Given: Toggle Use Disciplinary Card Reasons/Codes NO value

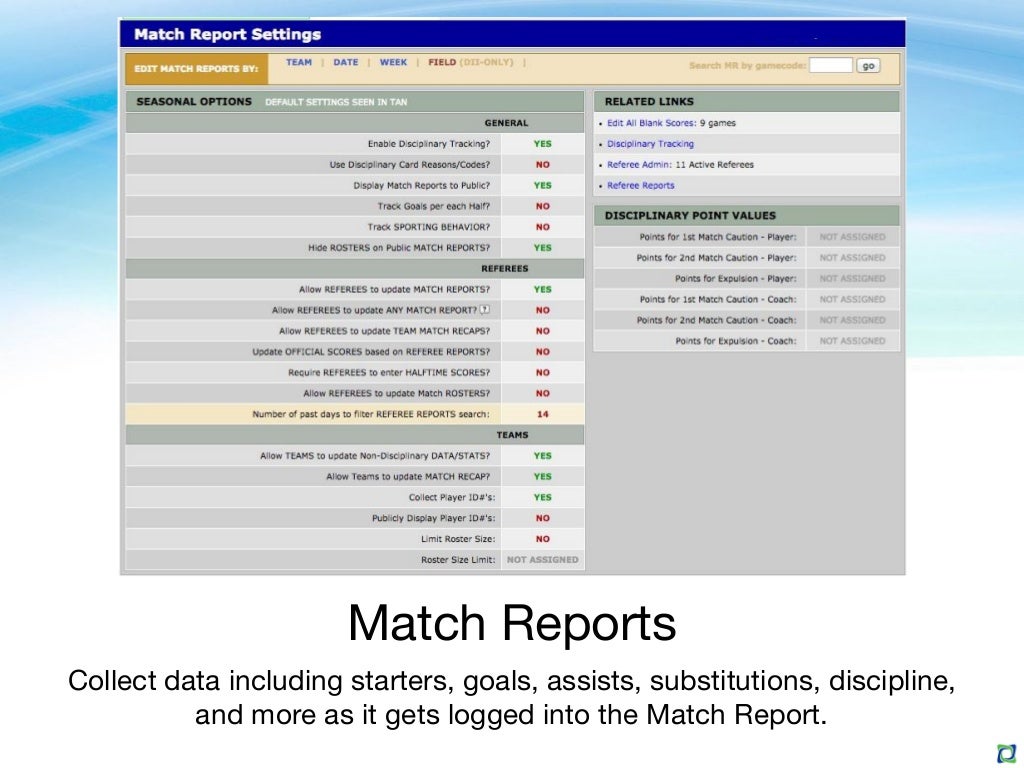Looking at the screenshot, I should point(542,165).
